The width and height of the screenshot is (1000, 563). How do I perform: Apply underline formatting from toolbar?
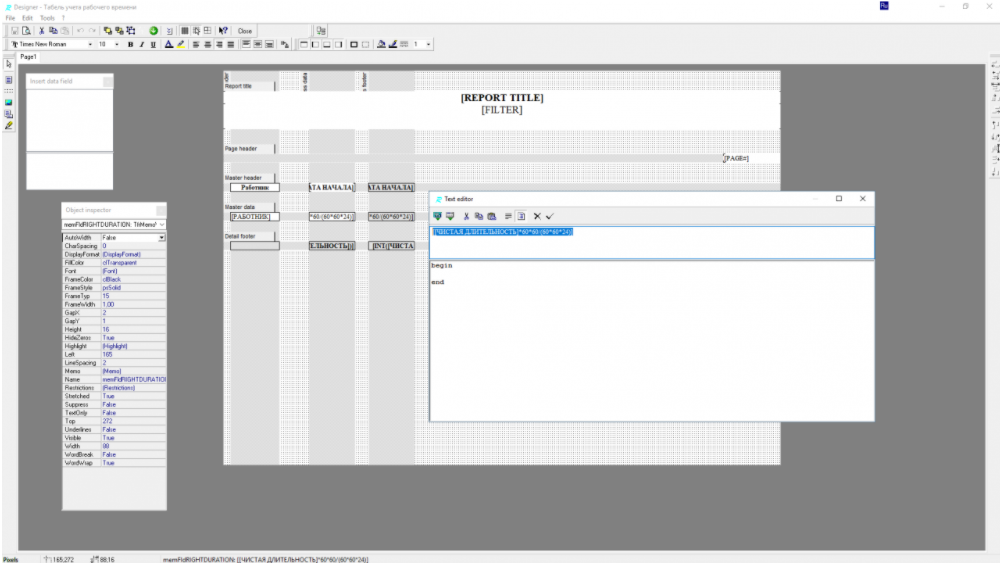152,44
